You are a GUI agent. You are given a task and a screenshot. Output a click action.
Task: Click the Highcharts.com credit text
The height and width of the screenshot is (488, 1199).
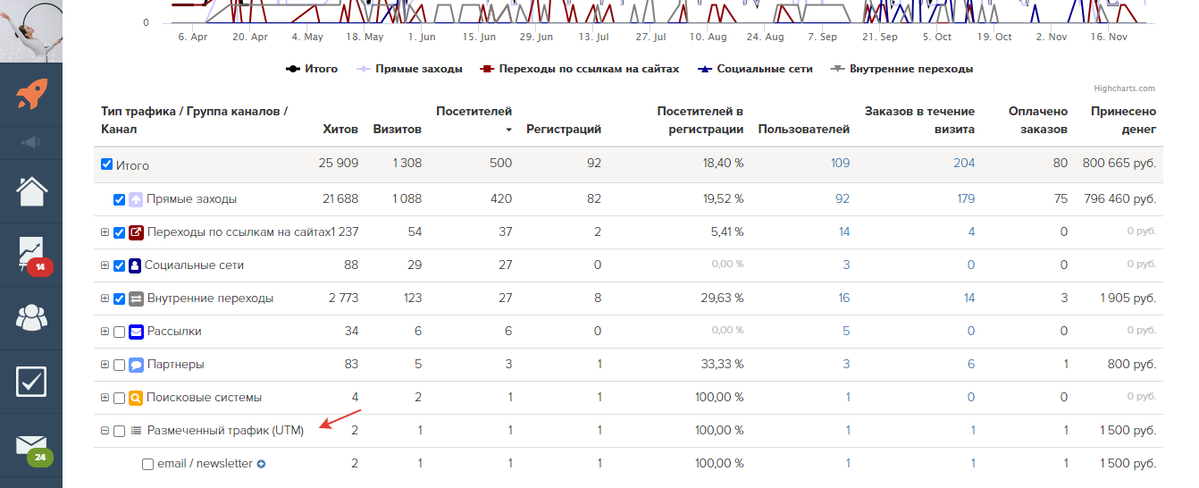tap(1124, 88)
